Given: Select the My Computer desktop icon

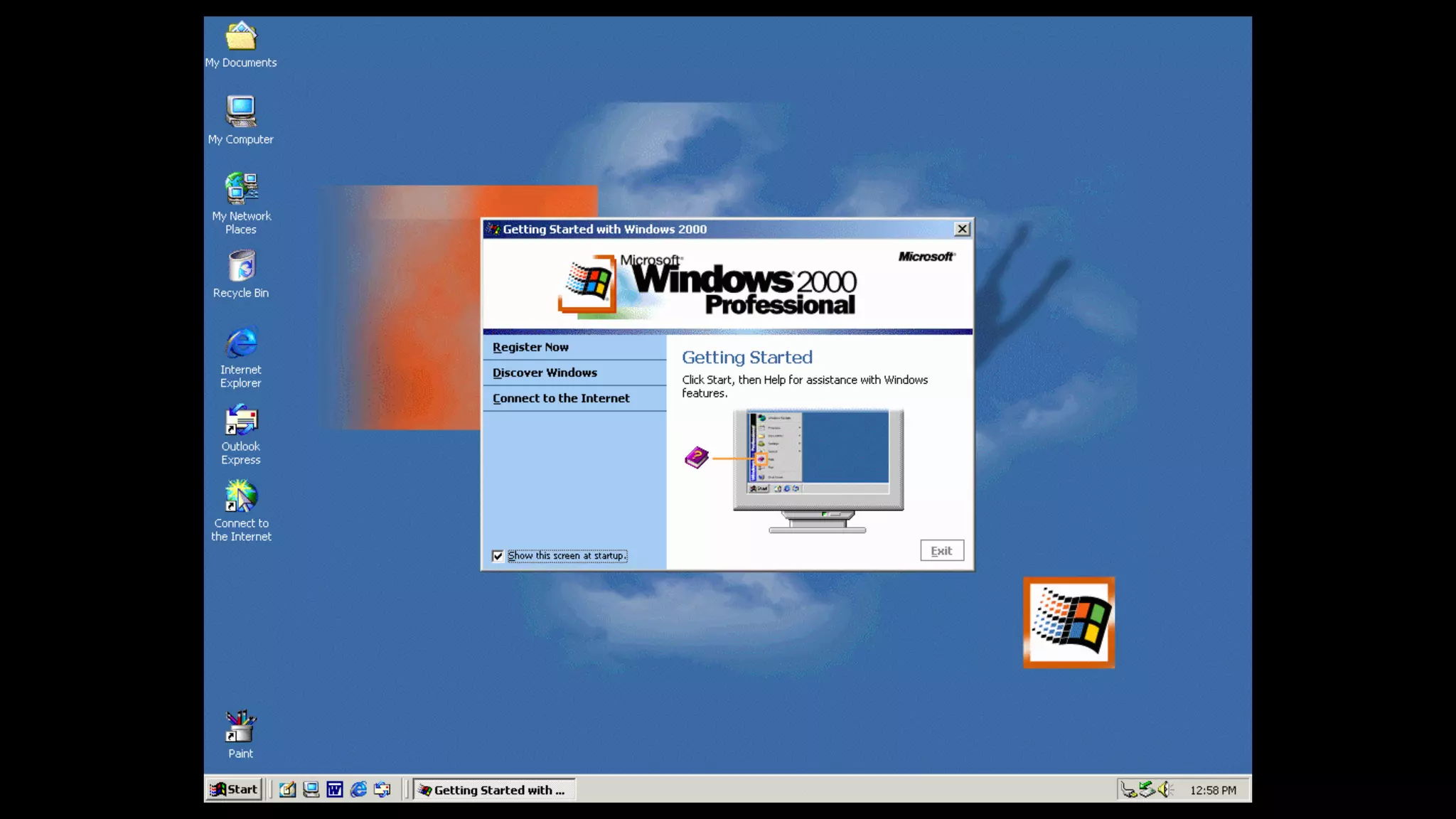Looking at the screenshot, I should [240, 112].
